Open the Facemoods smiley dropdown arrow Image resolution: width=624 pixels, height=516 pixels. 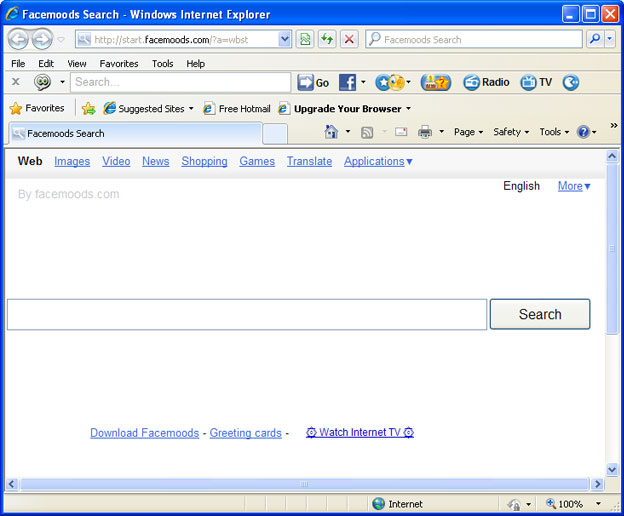tap(62, 82)
